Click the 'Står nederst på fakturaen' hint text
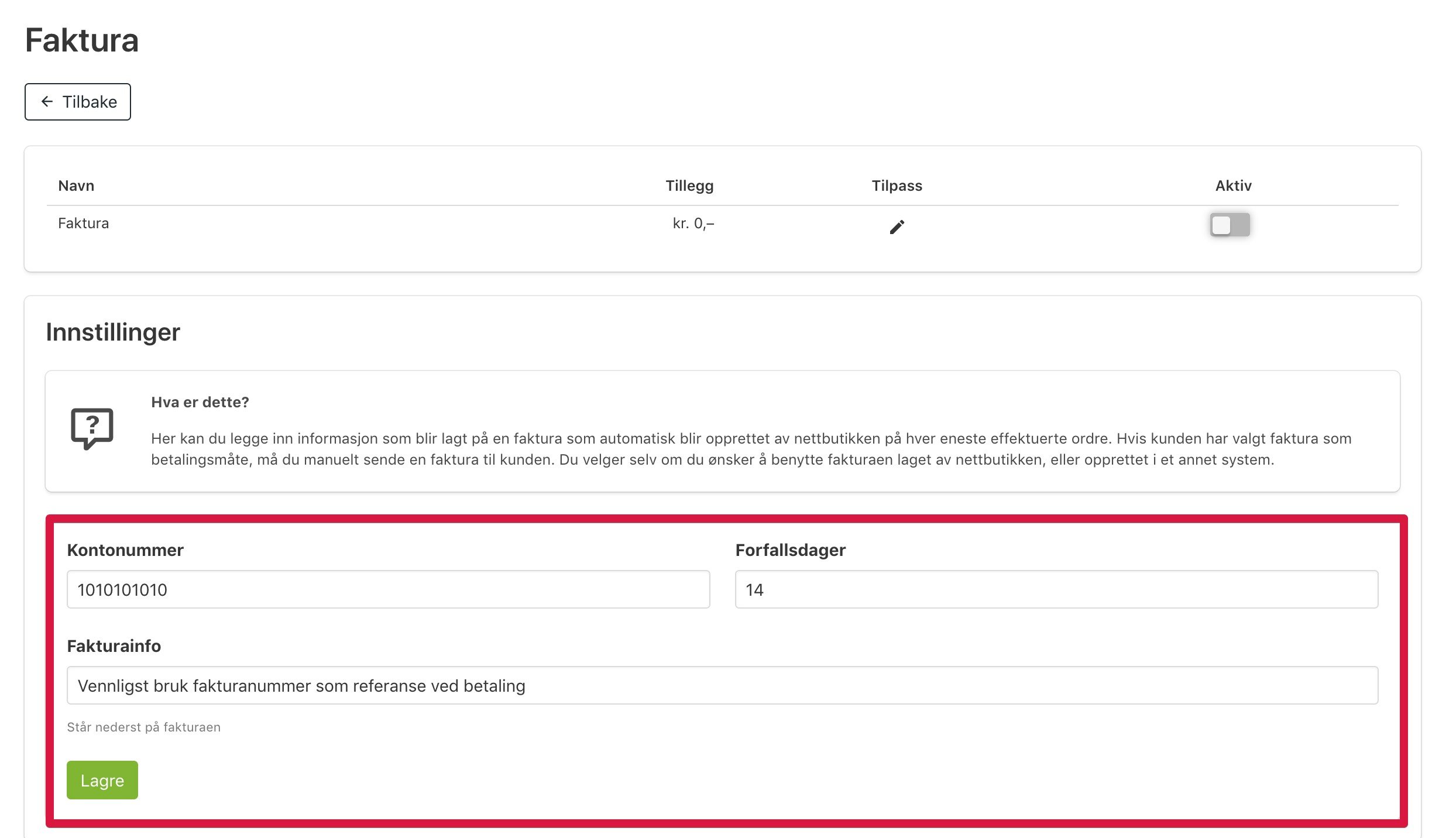The height and width of the screenshot is (838, 1456). [x=143, y=727]
